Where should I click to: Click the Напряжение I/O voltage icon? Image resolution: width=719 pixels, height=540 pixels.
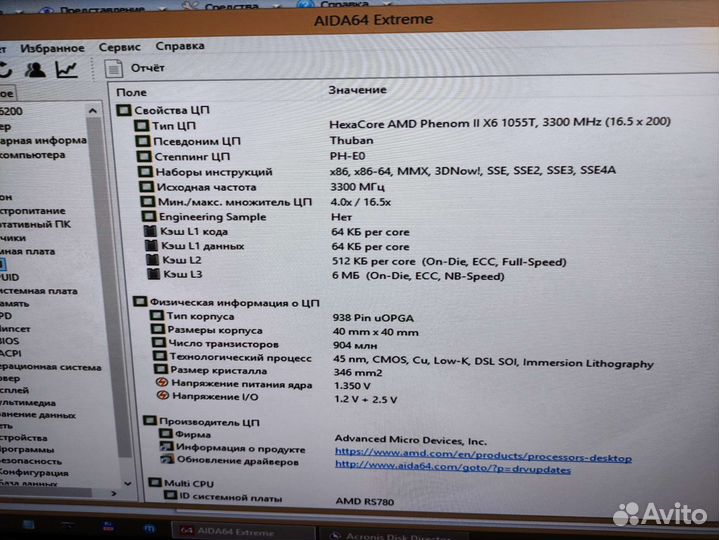coord(163,395)
